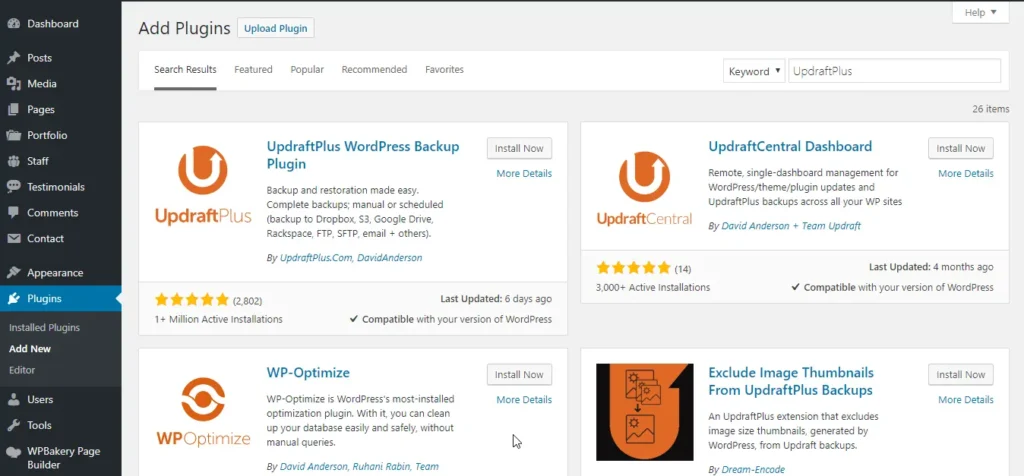The height and width of the screenshot is (476, 1024).
Task: Click the Testimonials speech bubble icon
Action: [x=13, y=187]
